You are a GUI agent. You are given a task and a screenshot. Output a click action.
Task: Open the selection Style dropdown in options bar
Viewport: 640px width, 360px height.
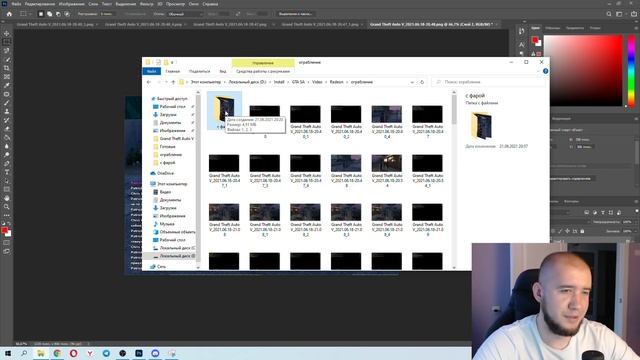186,14
